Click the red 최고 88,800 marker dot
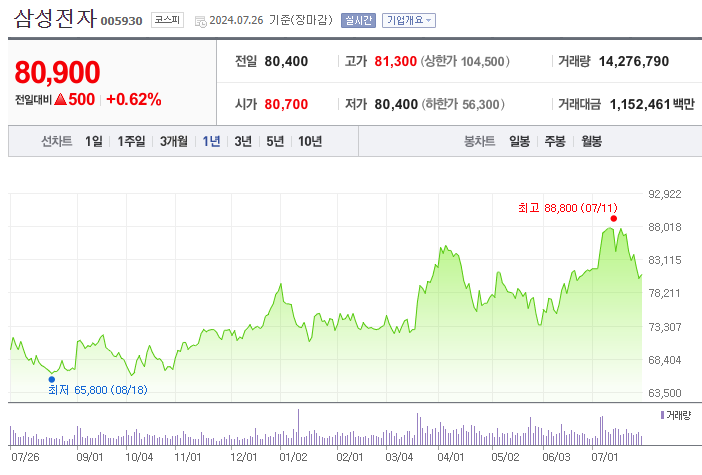 613,218
